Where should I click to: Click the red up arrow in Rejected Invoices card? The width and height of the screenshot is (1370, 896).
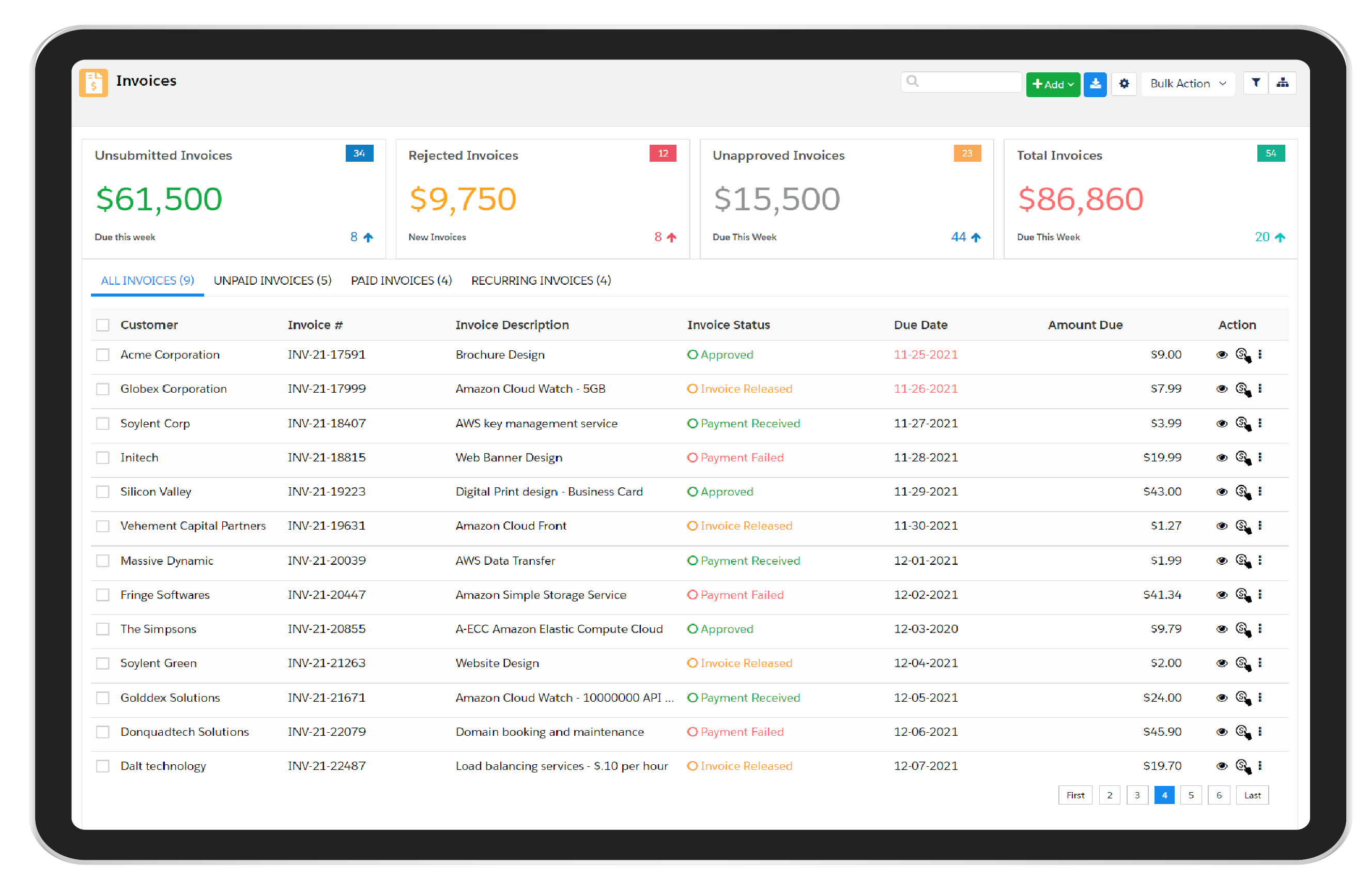[671, 237]
